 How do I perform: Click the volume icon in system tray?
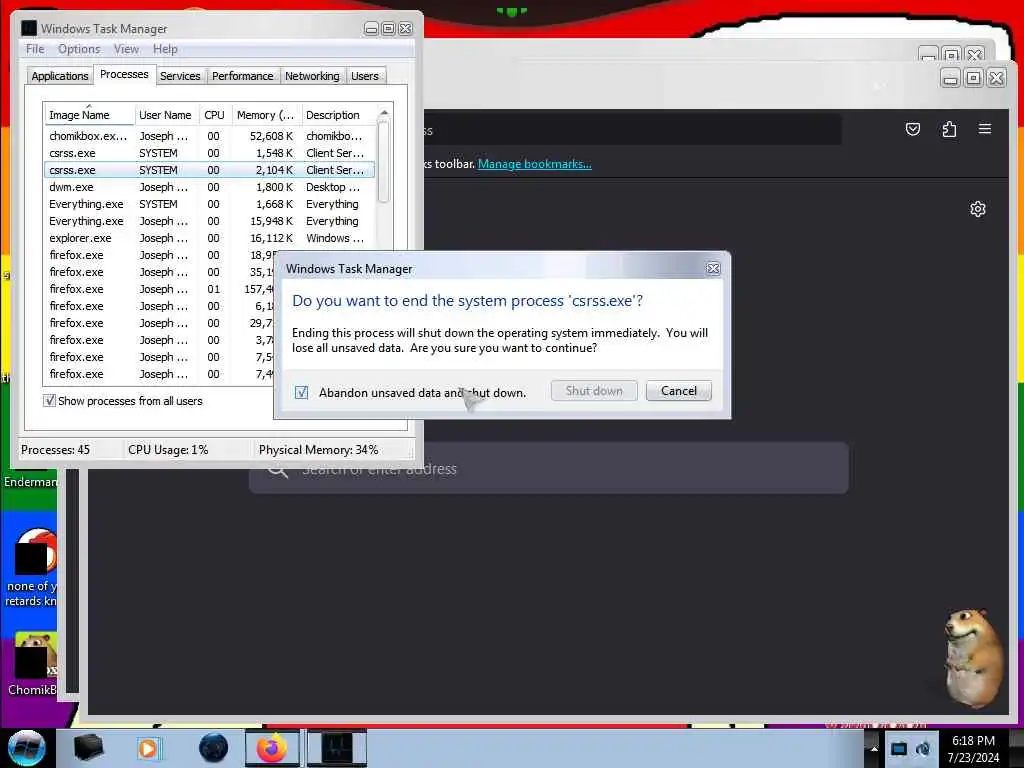coord(923,749)
